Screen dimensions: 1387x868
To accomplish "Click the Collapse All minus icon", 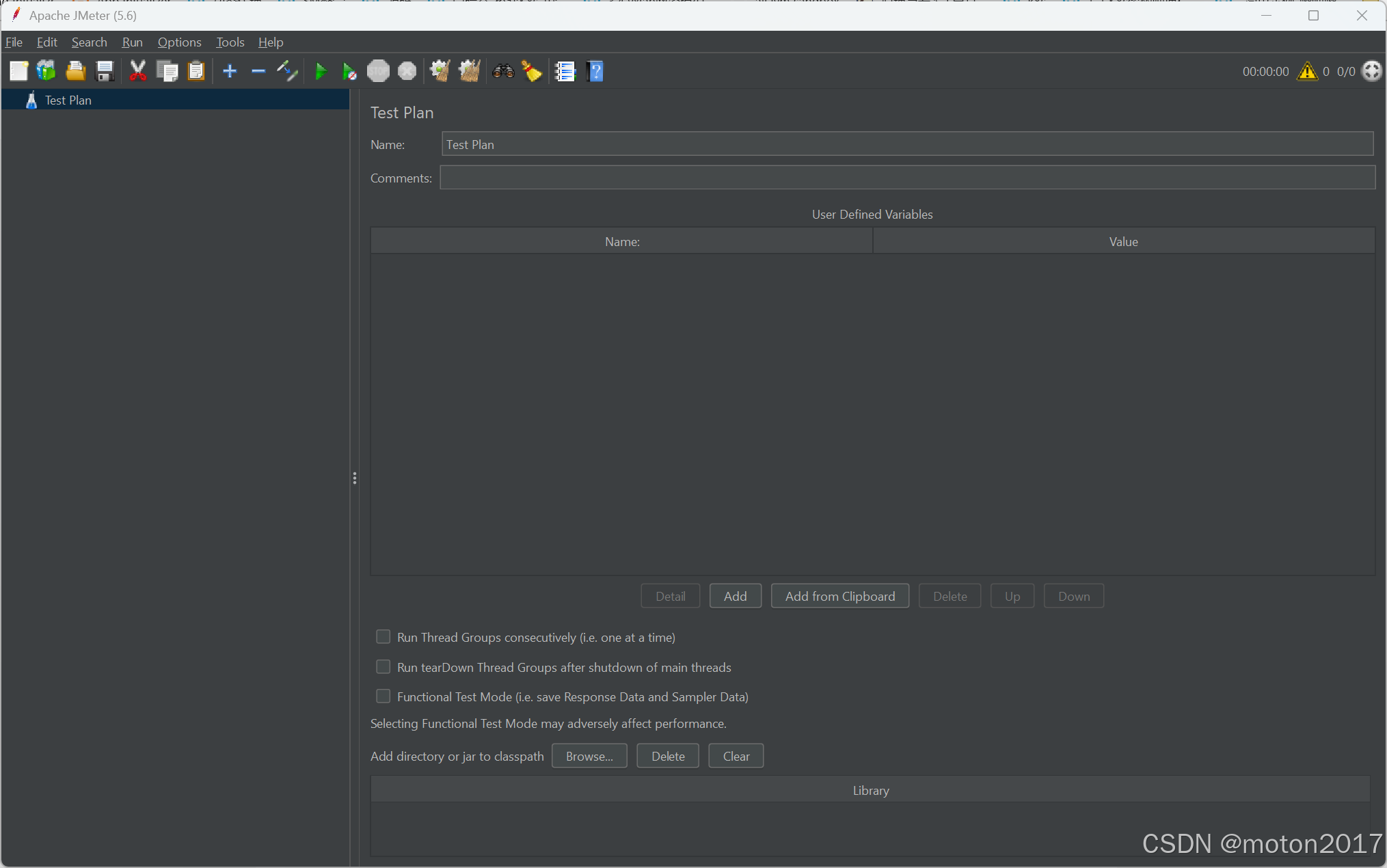I will [x=258, y=71].
